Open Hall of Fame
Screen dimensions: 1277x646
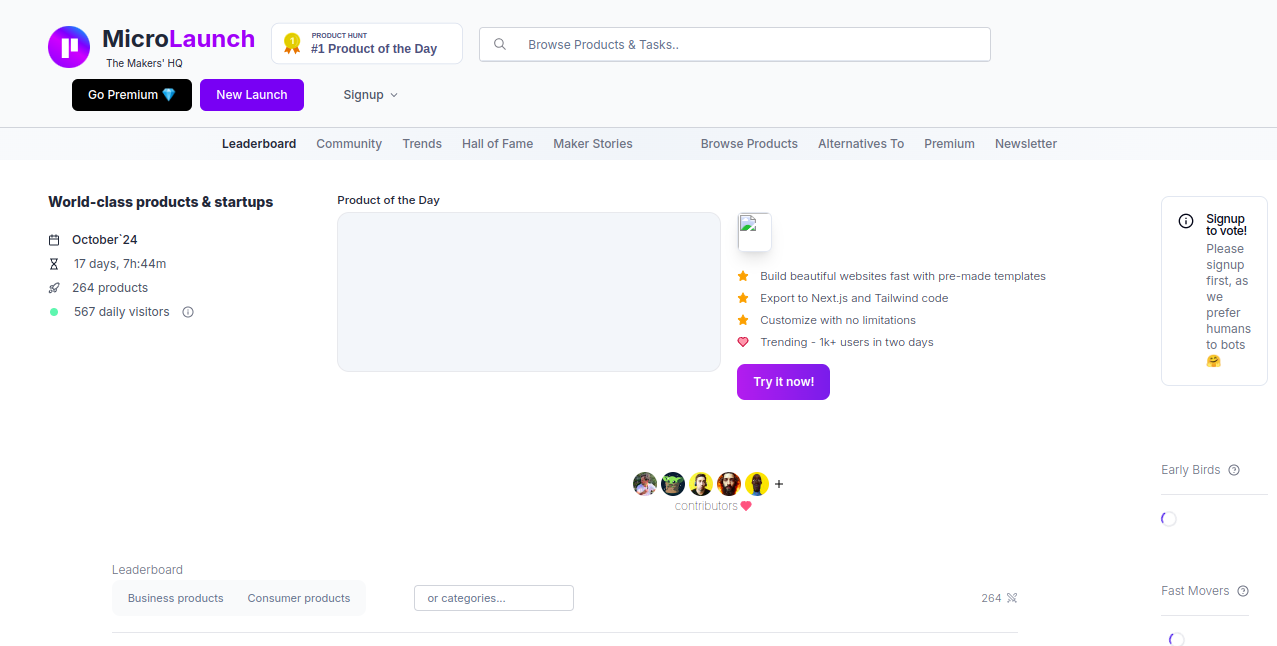pos(497,144)
